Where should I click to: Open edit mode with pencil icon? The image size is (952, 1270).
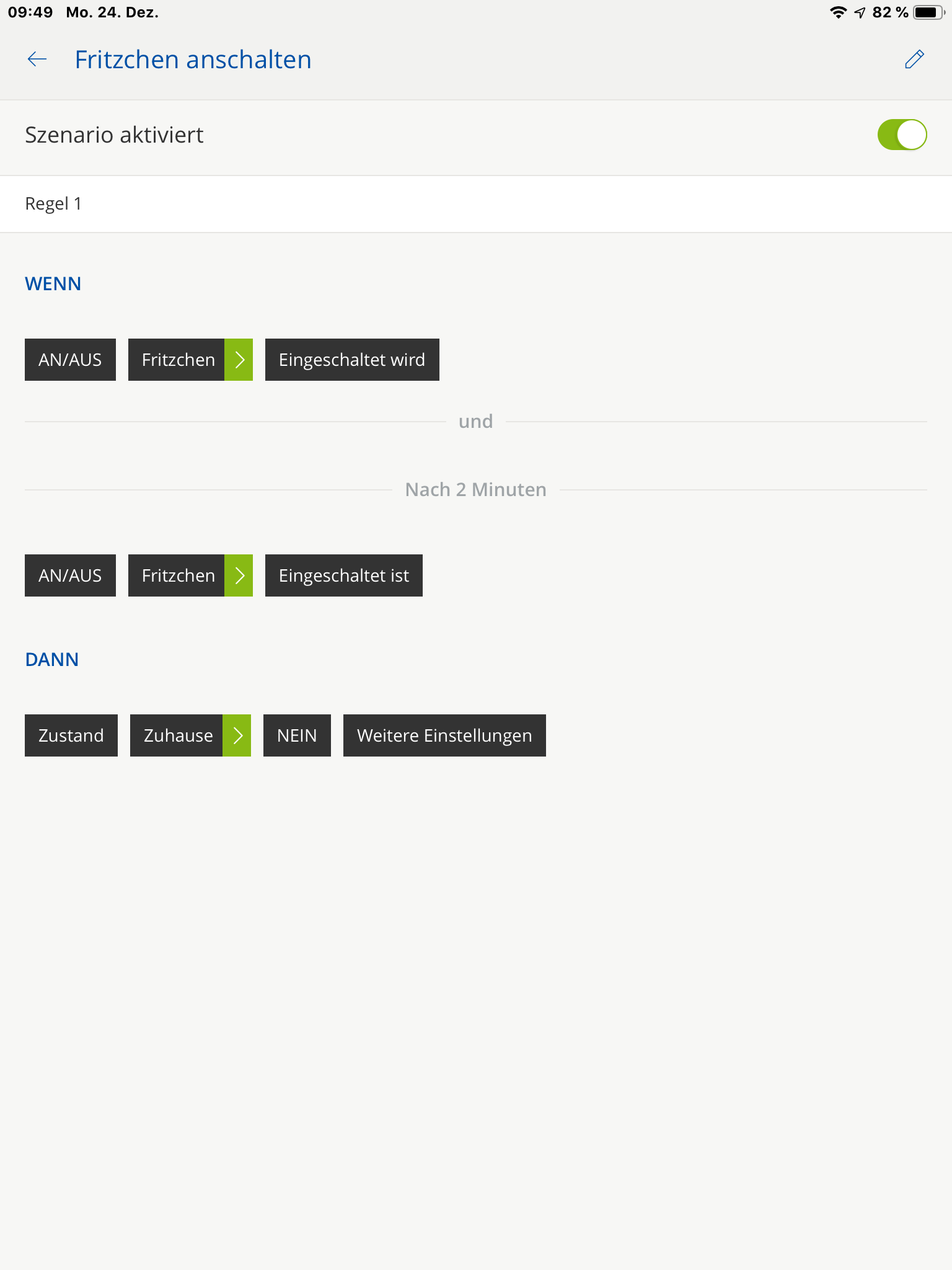click(914, 60)
